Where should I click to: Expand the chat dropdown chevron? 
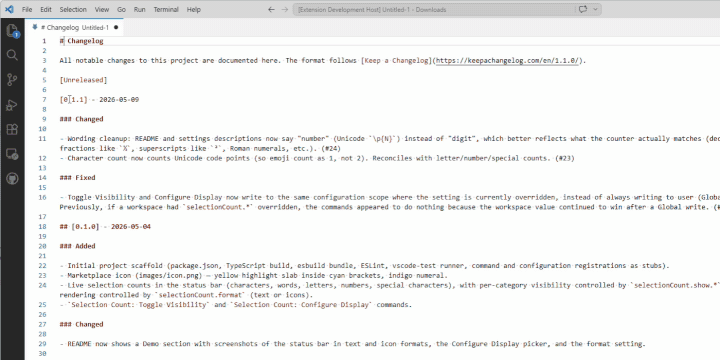point(596,9)
